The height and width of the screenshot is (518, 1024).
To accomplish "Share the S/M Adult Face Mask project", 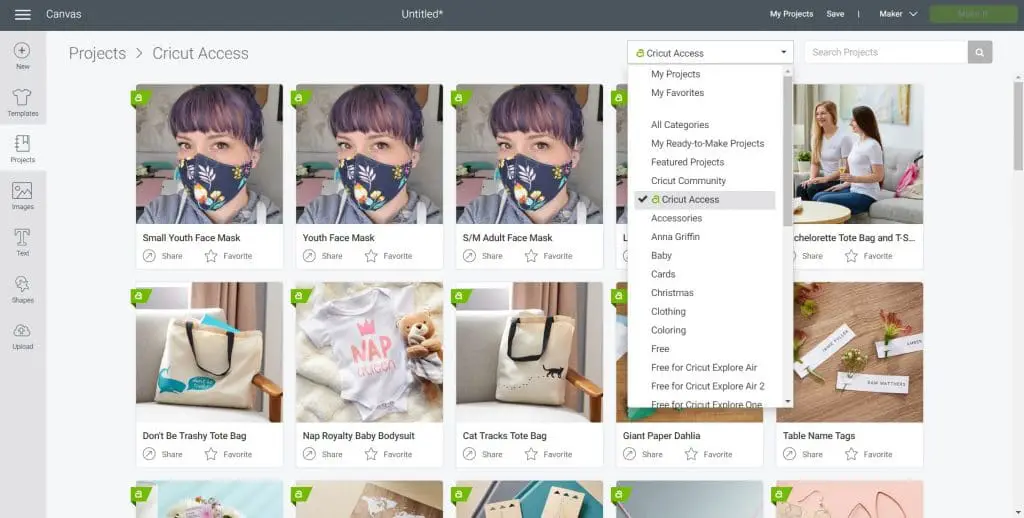I will pyautogui.click(x=483, y=256).
